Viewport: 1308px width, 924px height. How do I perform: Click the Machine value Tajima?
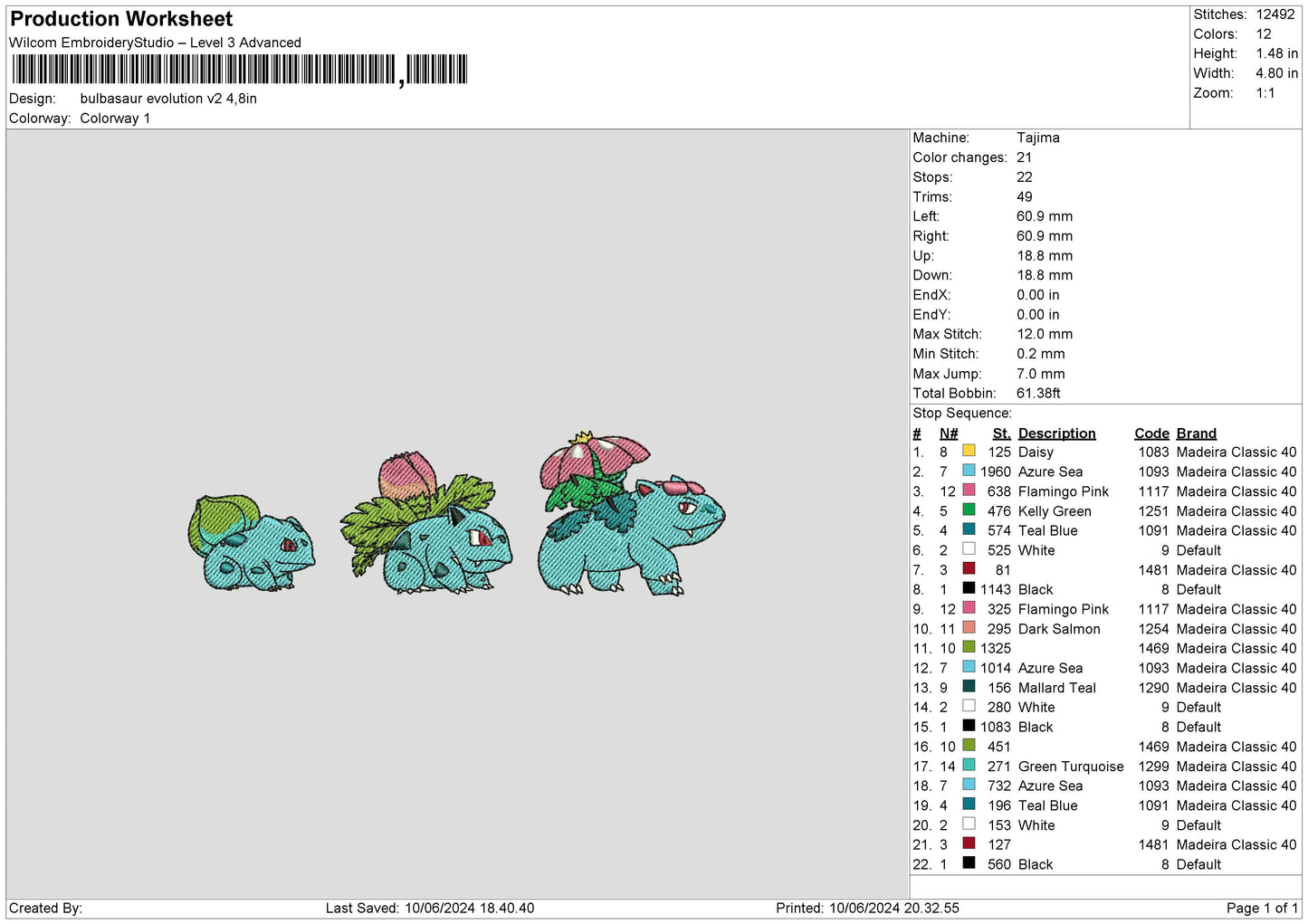(x=1038, y=138)
